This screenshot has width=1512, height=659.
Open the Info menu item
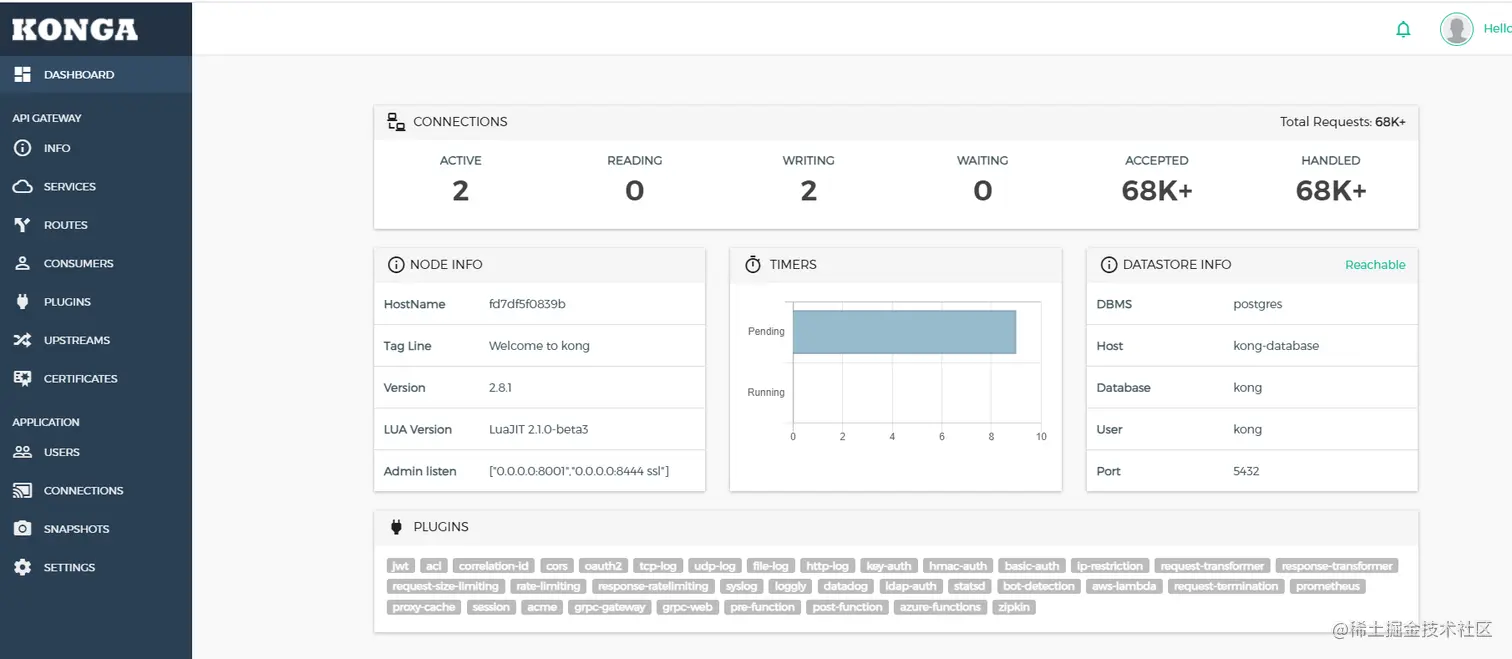click(x=96, y=148)
